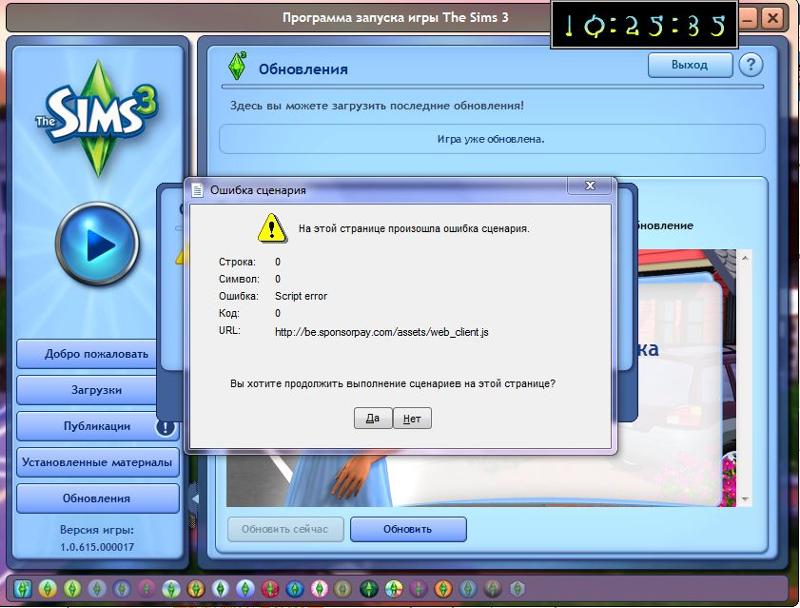Collapse the sidebar using the small arrow
Screen dimensions: 800x608
pos(194,498)
